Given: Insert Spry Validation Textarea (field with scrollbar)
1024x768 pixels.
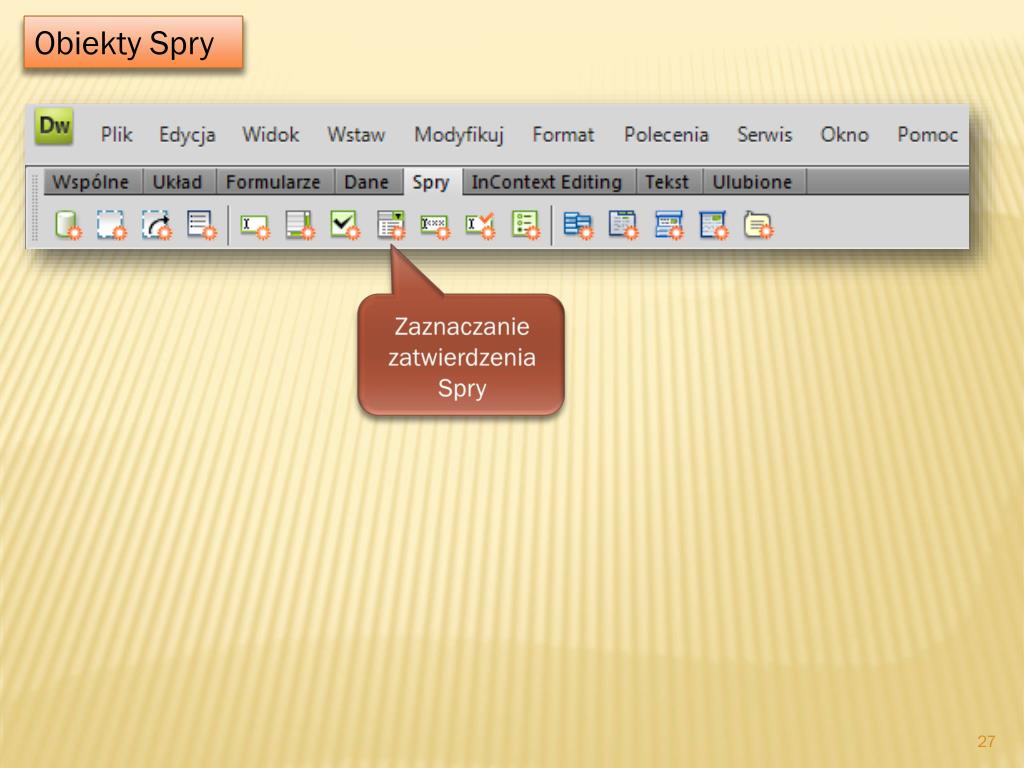Looking at the screenshot, I should (x=300, y=225).
